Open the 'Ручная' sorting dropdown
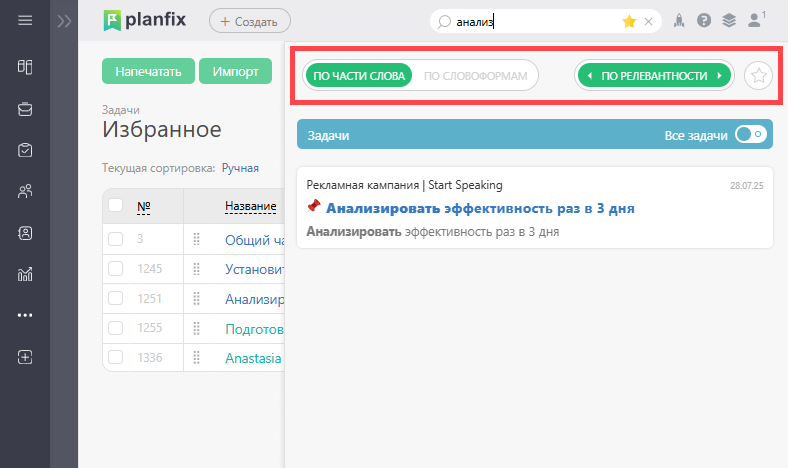Screen dimensions: 788x468 [240, 168]
